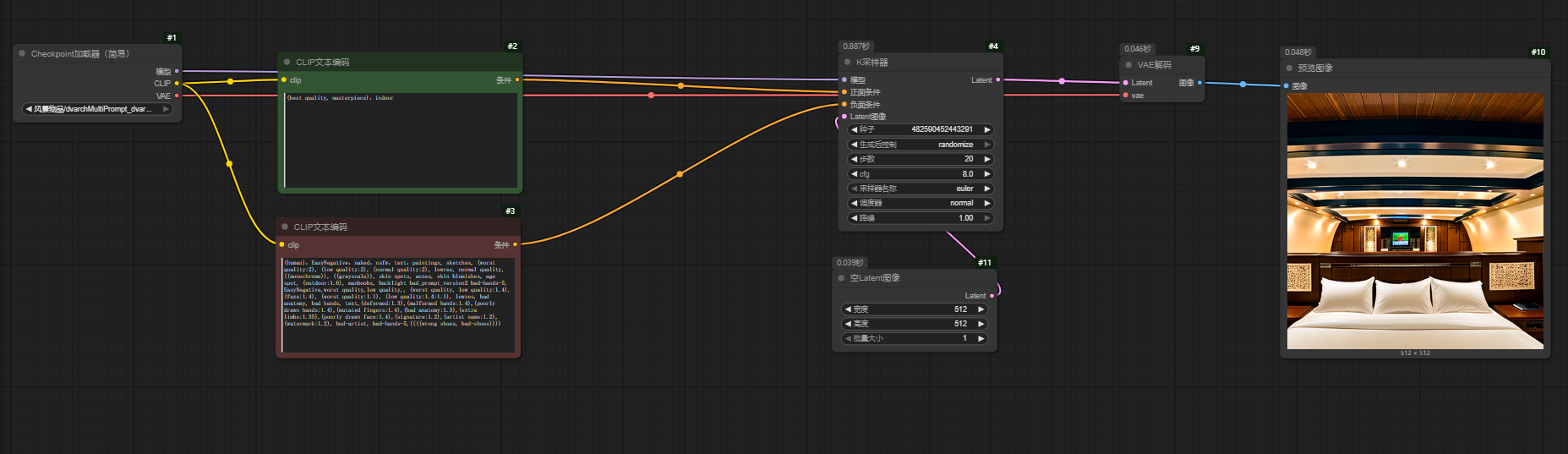1568x454 pixels.
Task: Open the 调度器 normal dropdown
Action: [921, 203]
